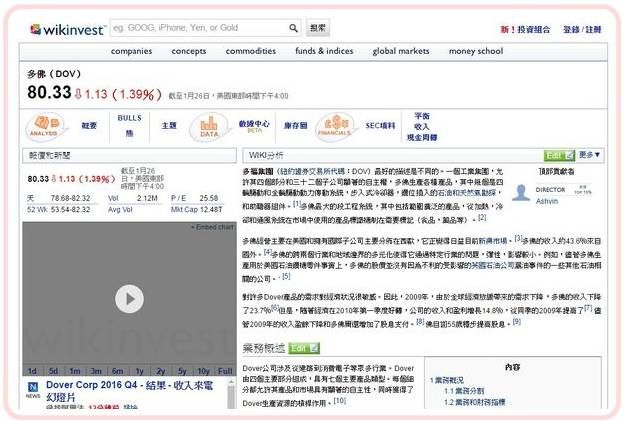This screenshot has height=421, width=624.
Task: Open the Dover Corp 2016 Q4 news headline
Action: click(130, 391)
